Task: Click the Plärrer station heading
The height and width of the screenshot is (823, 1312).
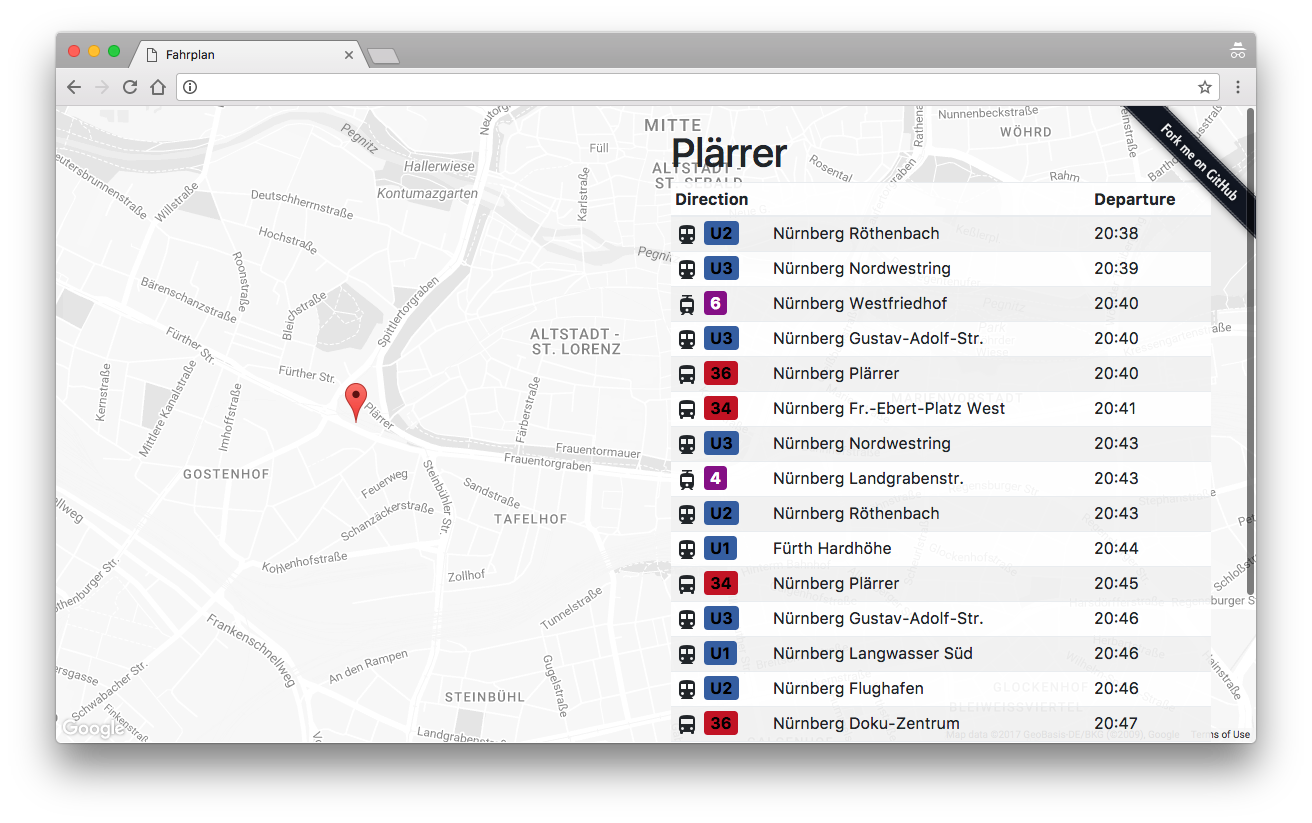Action: pos(729,153)
